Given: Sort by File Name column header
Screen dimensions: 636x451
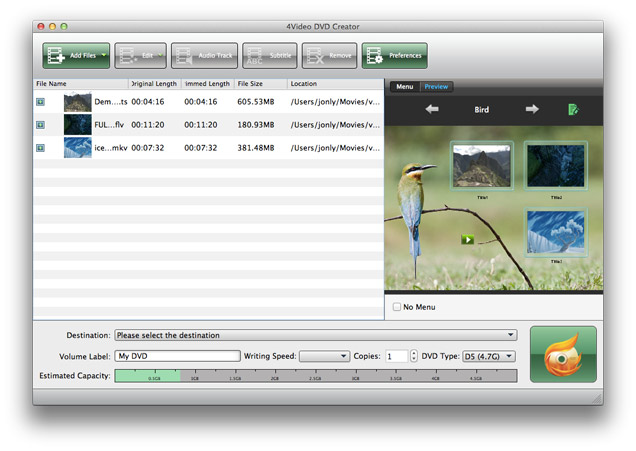Looking at the screenshot, I should pos(81,84).
